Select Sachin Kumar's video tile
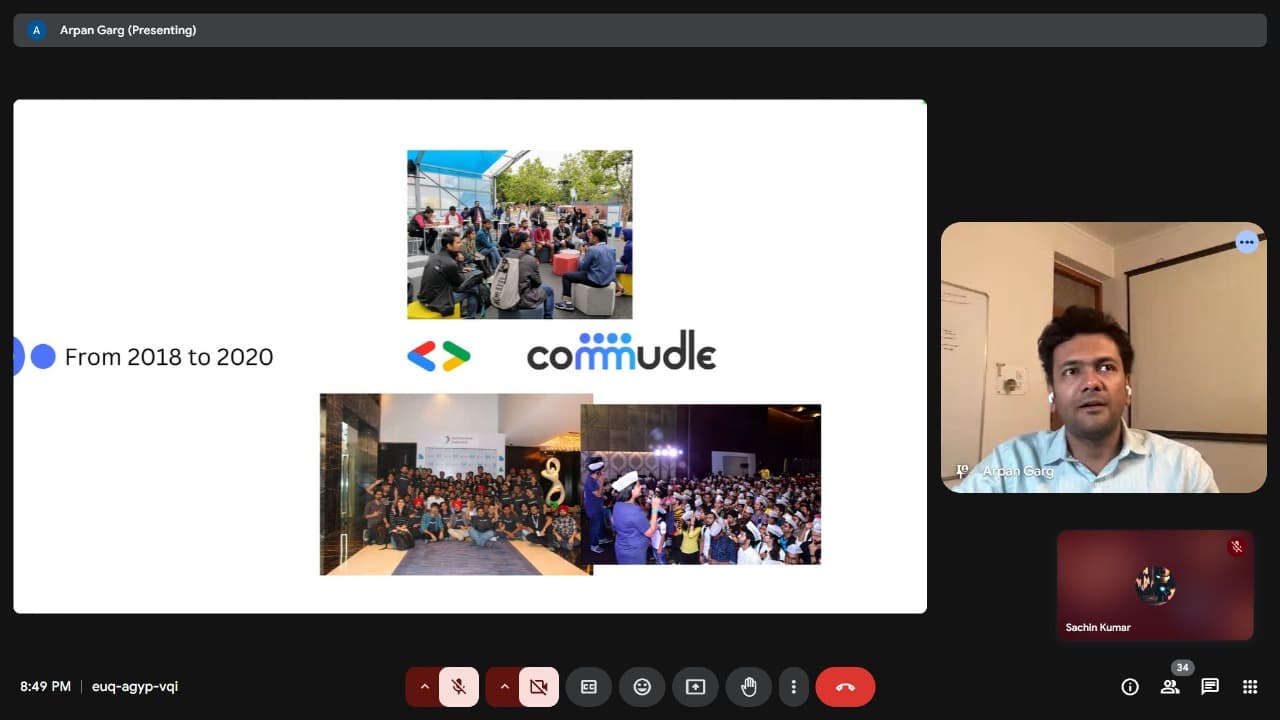The height and width of the screenshot is (720, 1280). (x=1155, y=585)
